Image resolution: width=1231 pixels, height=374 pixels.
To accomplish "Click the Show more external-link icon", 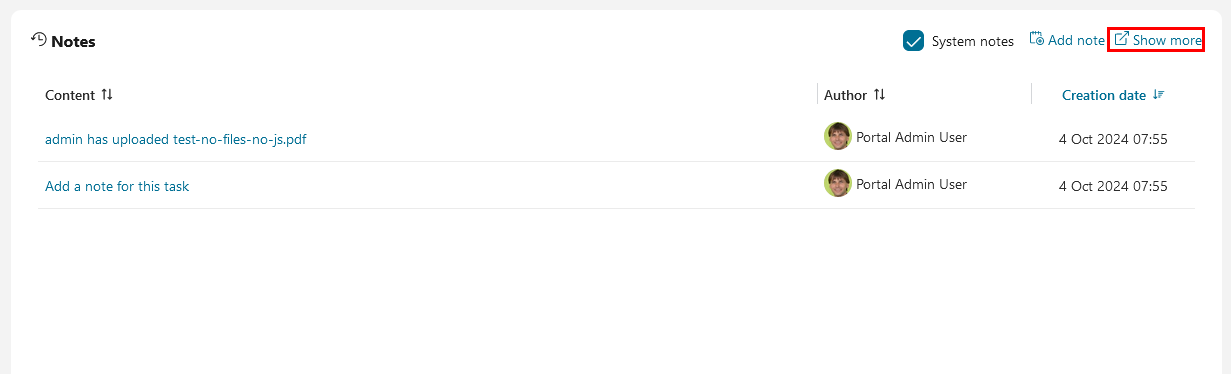I will [1121, 39].
